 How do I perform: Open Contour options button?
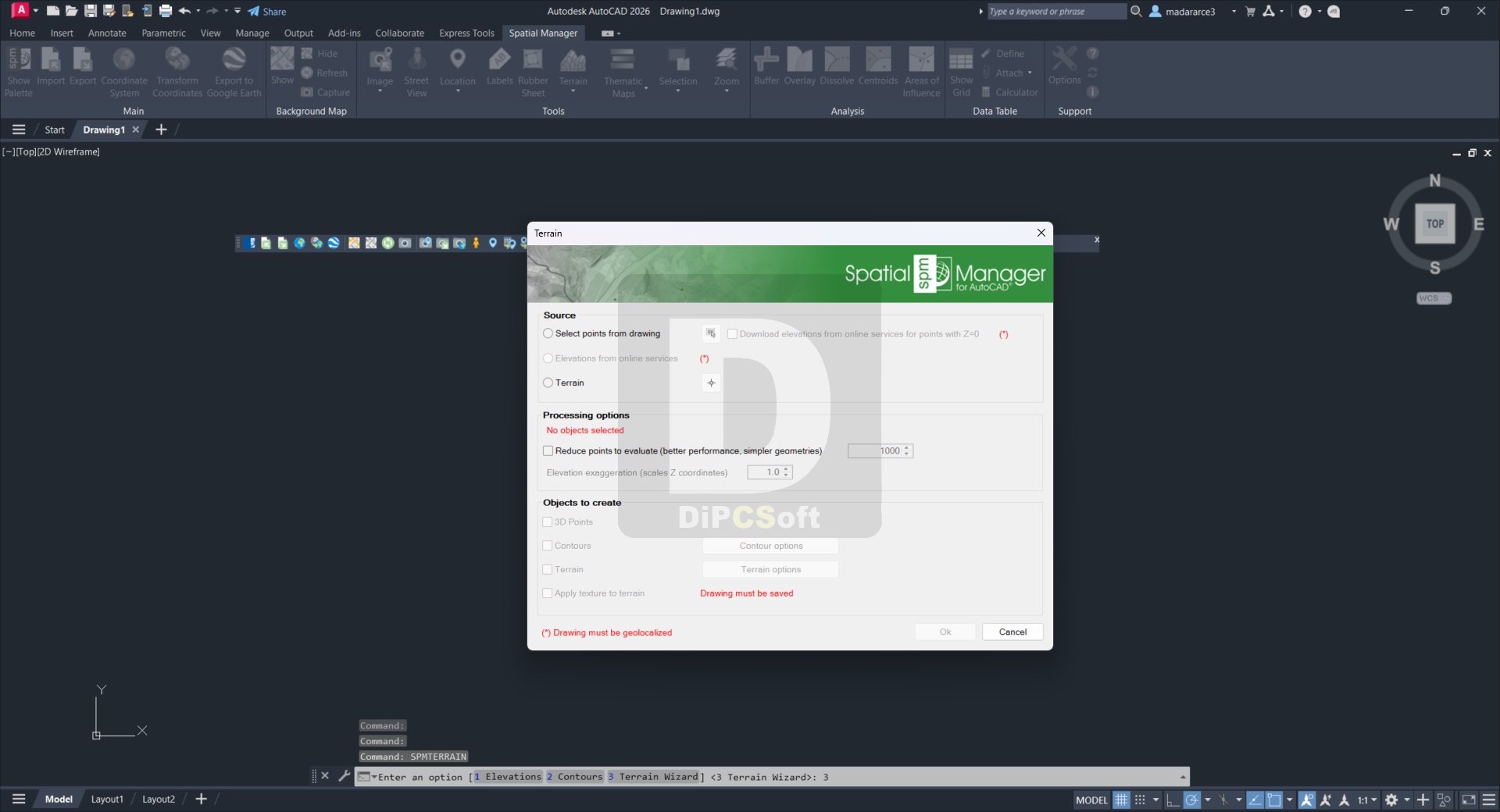(771, 546)
